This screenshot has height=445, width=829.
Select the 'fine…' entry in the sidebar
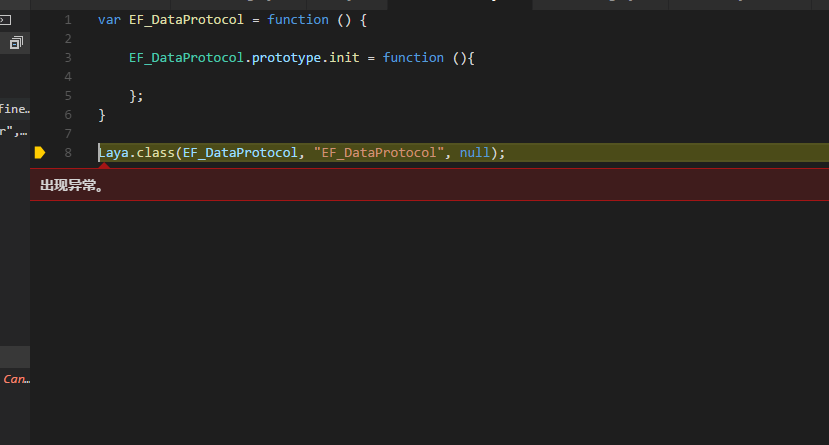(x=14, y=109)
